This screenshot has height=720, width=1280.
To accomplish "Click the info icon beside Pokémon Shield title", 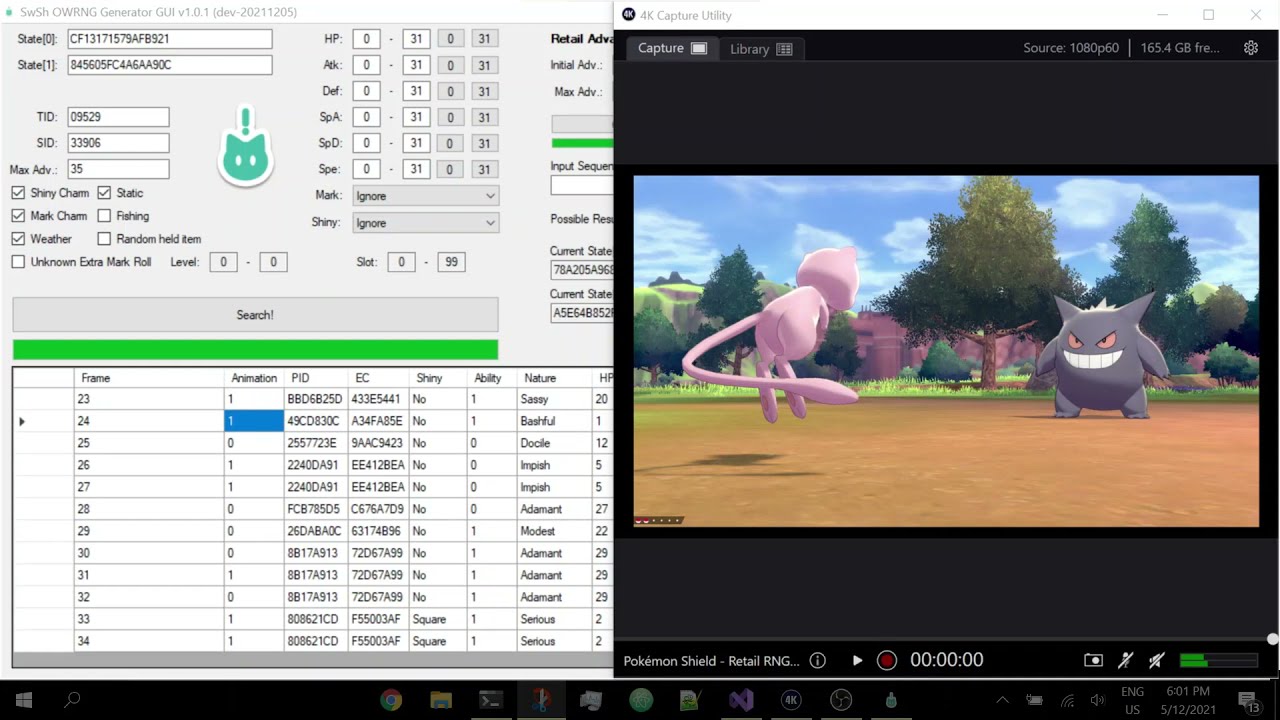I will click(817, 660).
